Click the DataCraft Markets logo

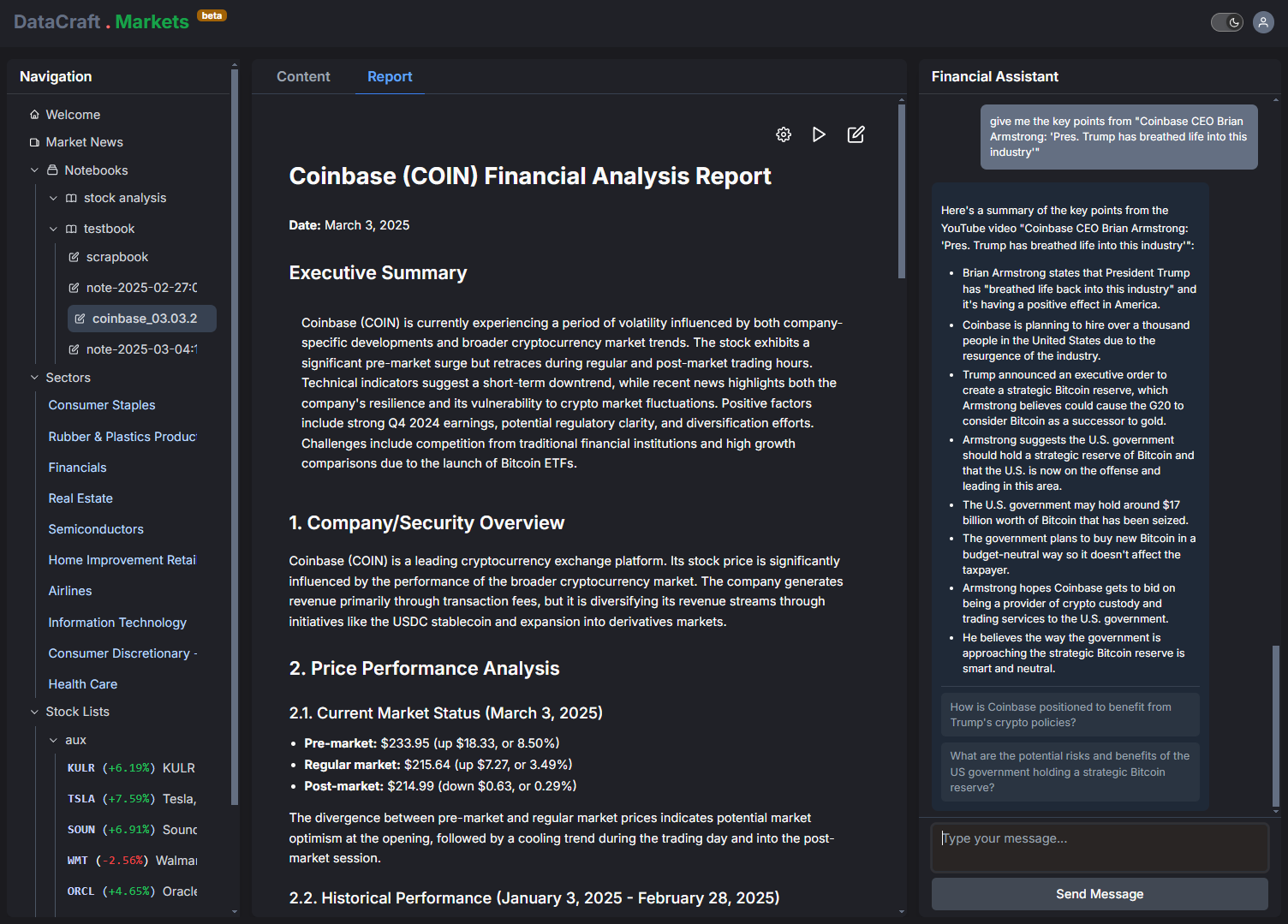[x=101, y=22]
